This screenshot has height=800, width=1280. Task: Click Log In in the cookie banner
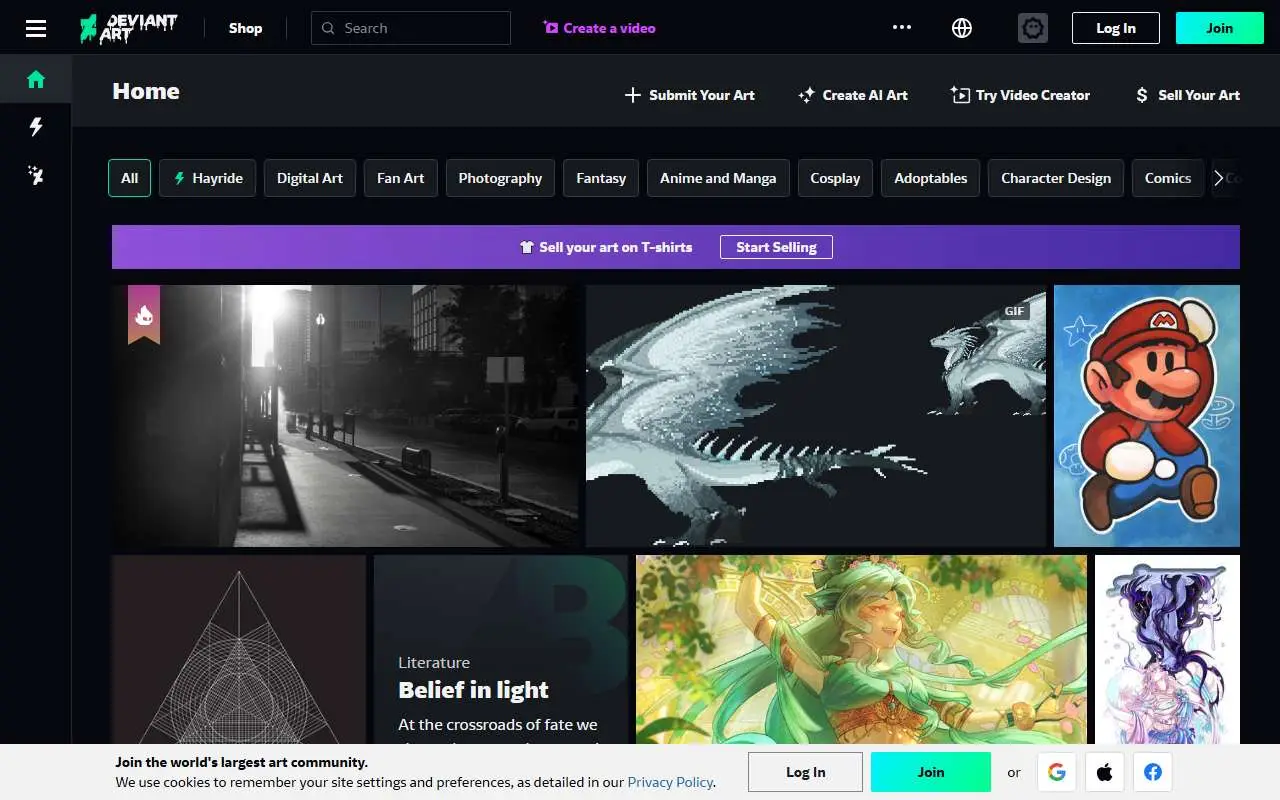pyautogui.click(x=806, y=772)
